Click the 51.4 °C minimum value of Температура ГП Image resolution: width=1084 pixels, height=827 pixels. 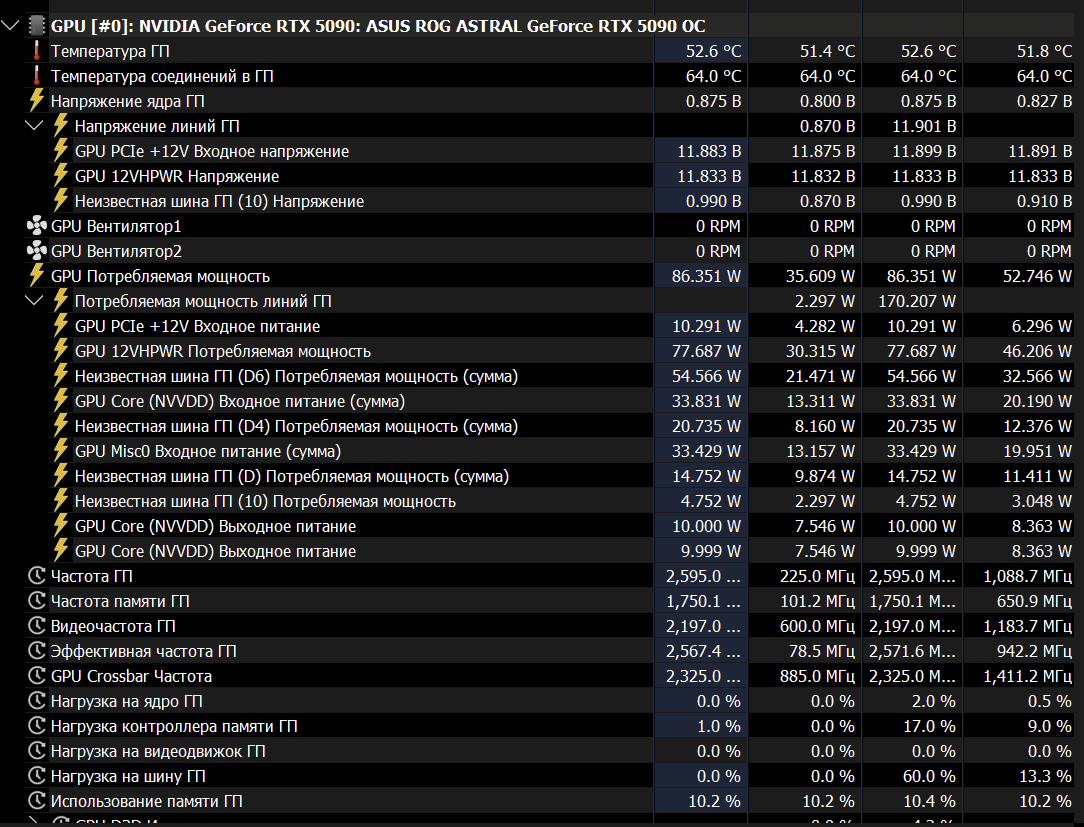(828, 51)
